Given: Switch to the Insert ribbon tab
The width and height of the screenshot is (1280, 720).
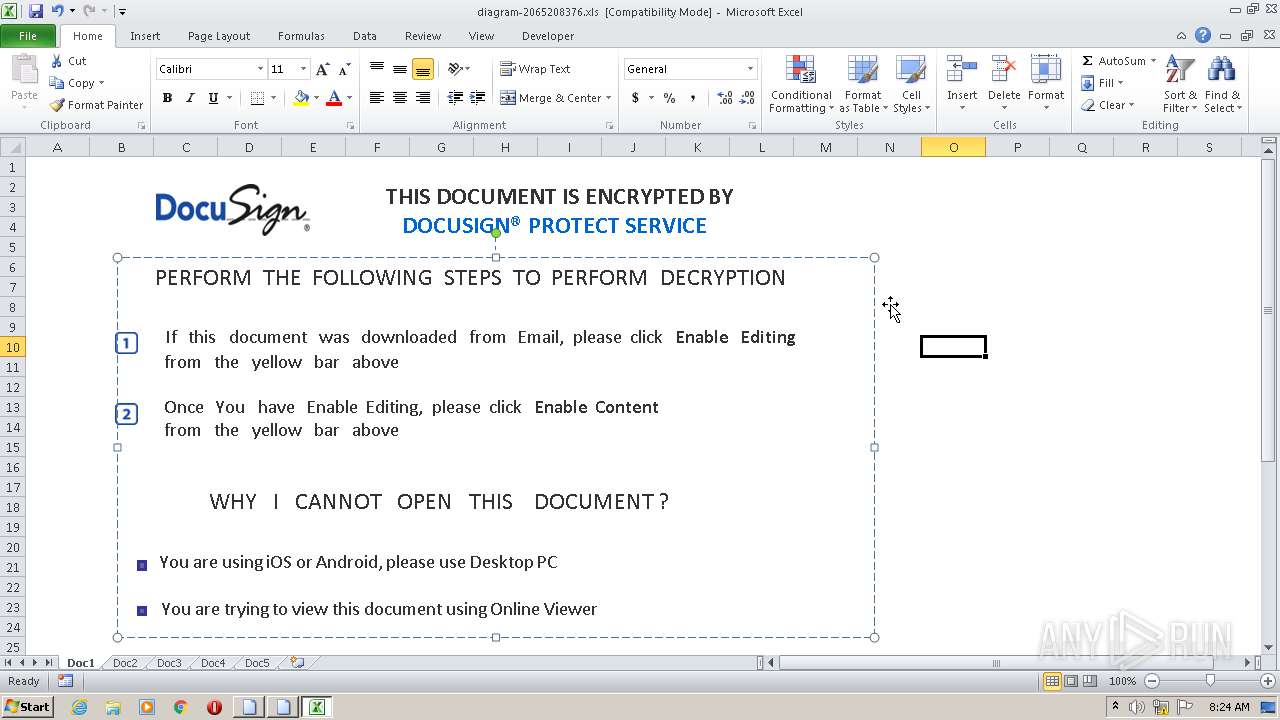Looking at the screenshot, I should point(145,36).
